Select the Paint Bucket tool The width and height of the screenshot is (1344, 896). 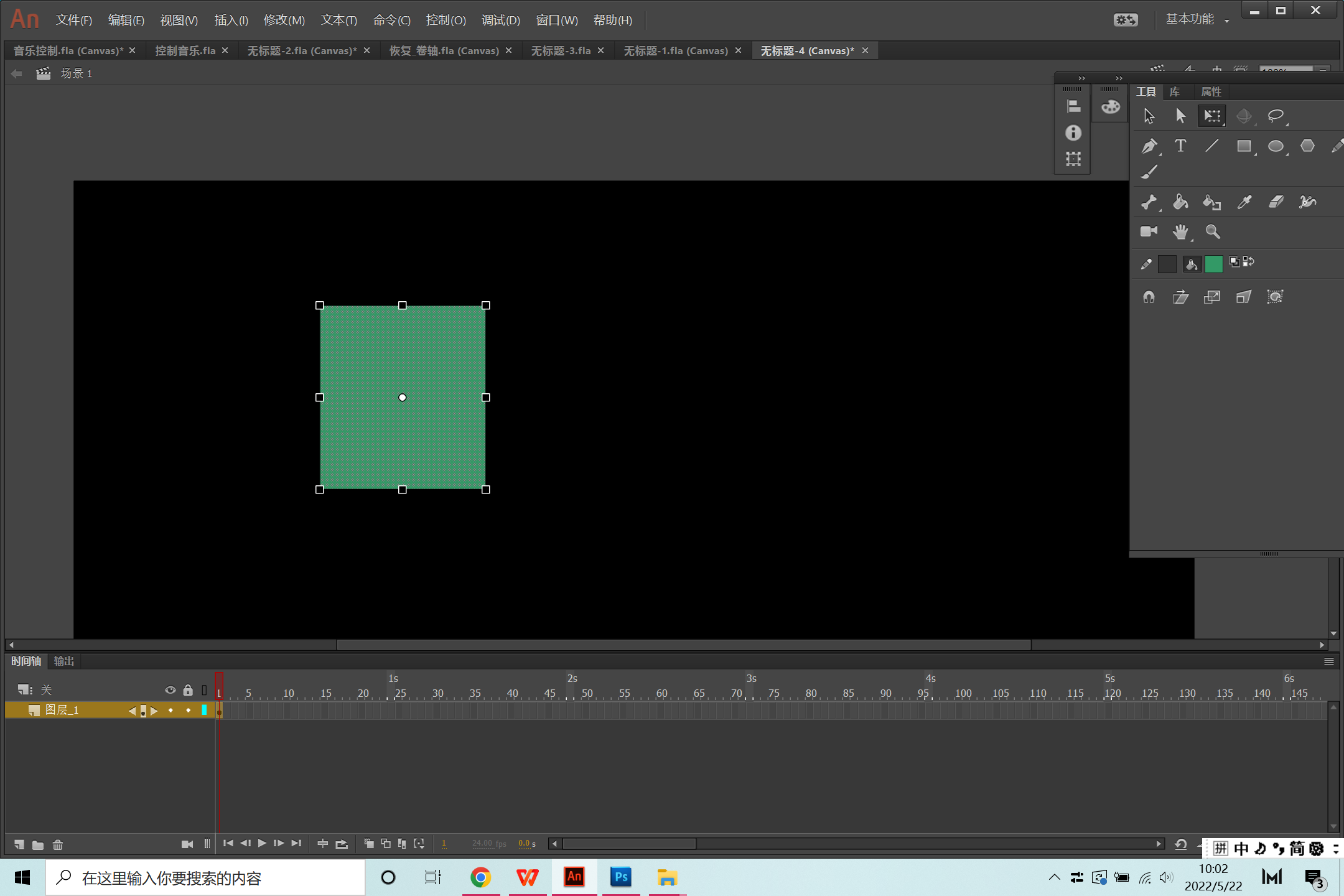[1180, 202]
